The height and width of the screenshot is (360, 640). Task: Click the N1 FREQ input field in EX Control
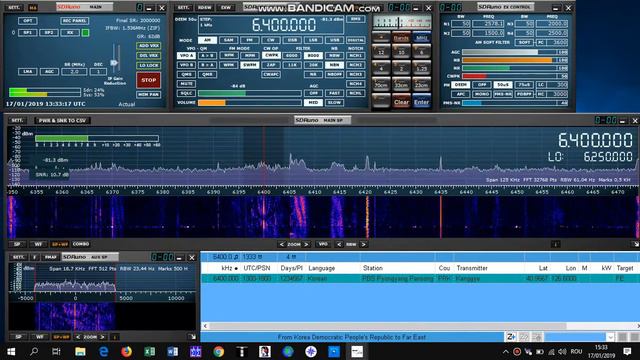(488, 24)
